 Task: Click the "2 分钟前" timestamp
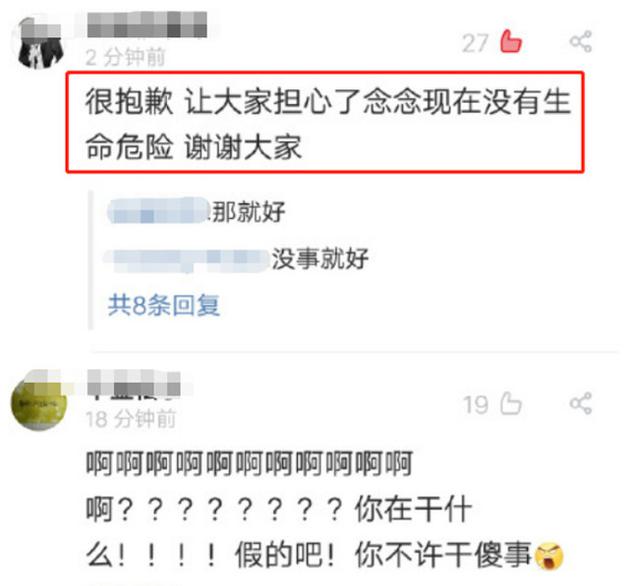coord(125,57)
